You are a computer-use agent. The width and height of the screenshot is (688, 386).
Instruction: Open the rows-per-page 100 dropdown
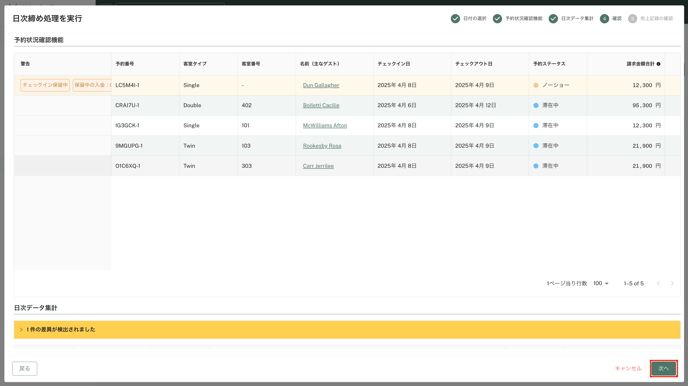point(601,283)
